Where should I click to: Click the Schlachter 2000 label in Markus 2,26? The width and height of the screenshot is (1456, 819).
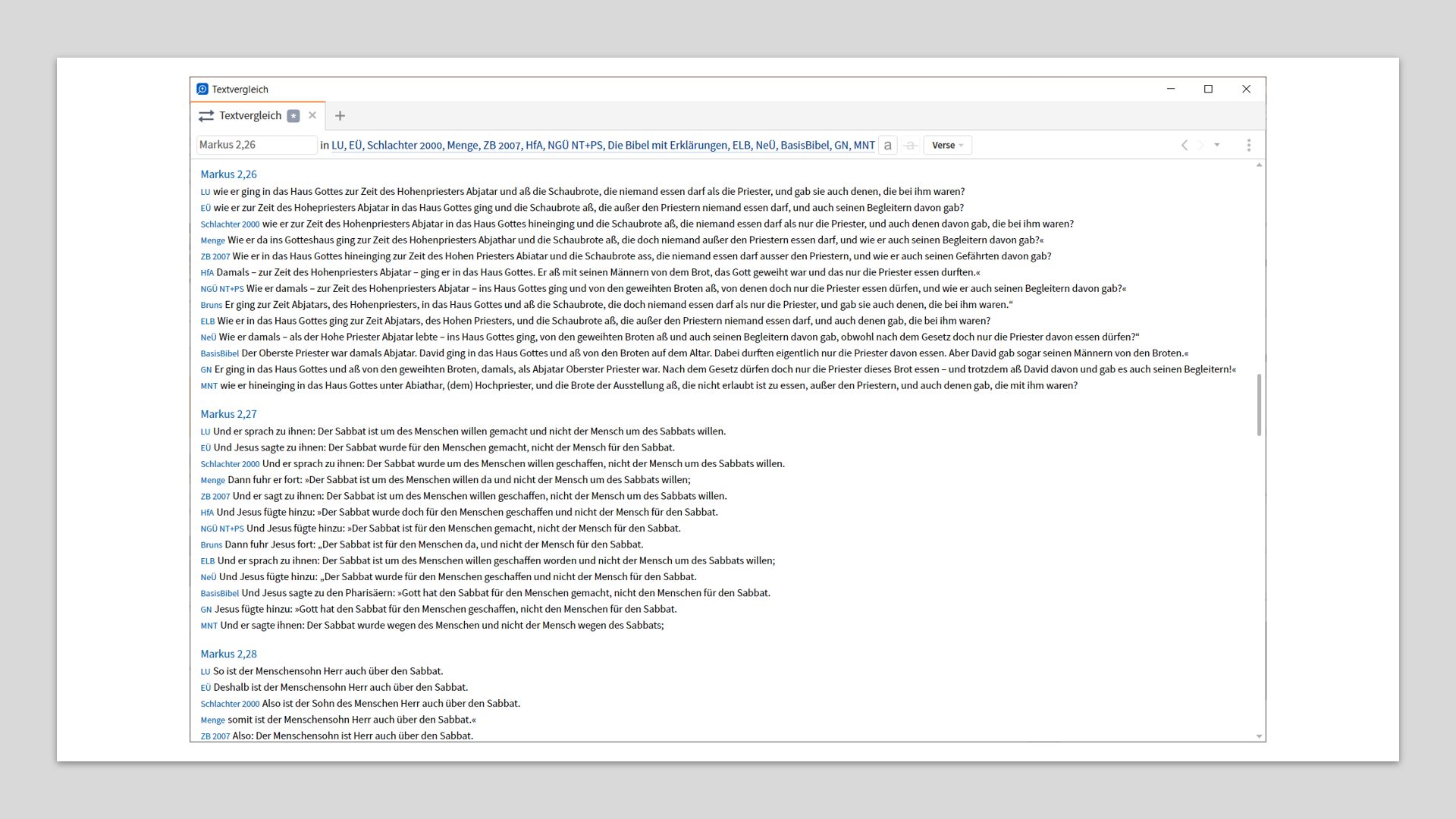click(230, 224)
